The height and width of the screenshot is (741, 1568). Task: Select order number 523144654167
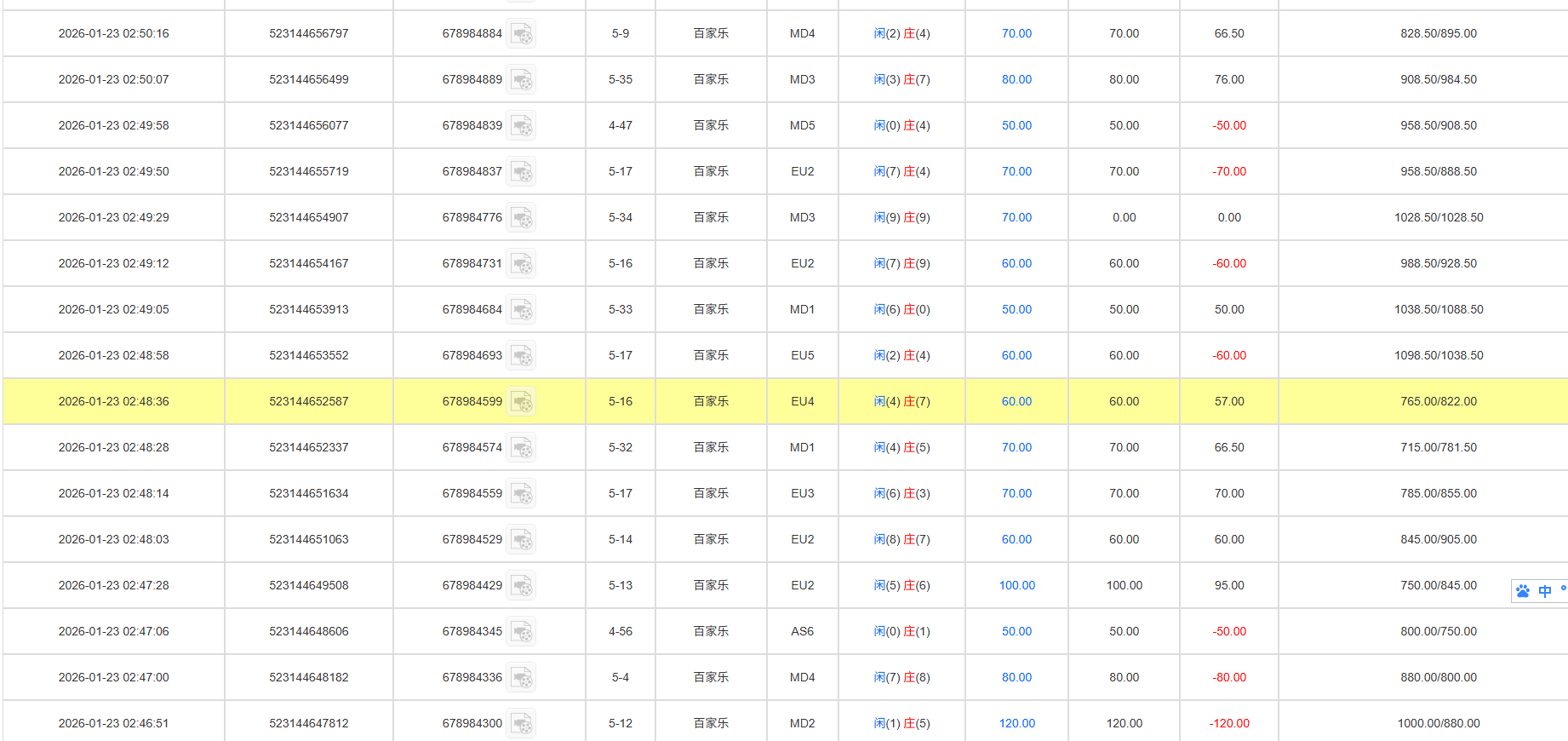tap(309, 264)
